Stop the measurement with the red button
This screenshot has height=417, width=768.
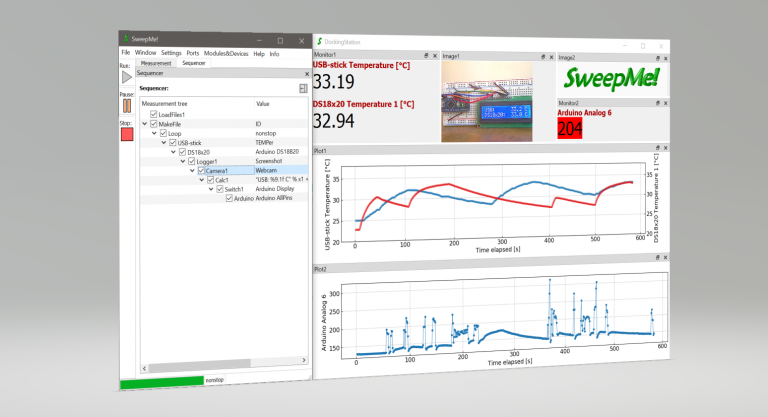point(127,134)
